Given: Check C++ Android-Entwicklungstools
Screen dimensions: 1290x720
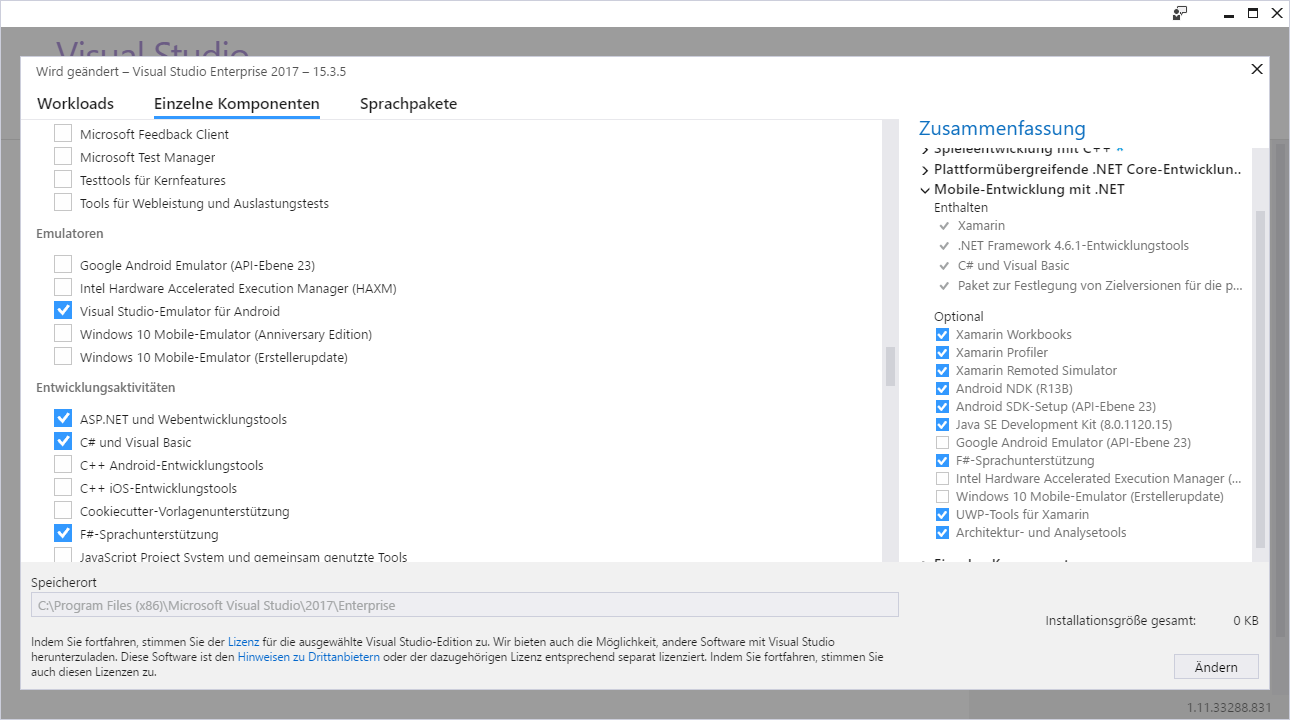Looking at the screenshot, I should pyautogui.click(x=63, y=465).
